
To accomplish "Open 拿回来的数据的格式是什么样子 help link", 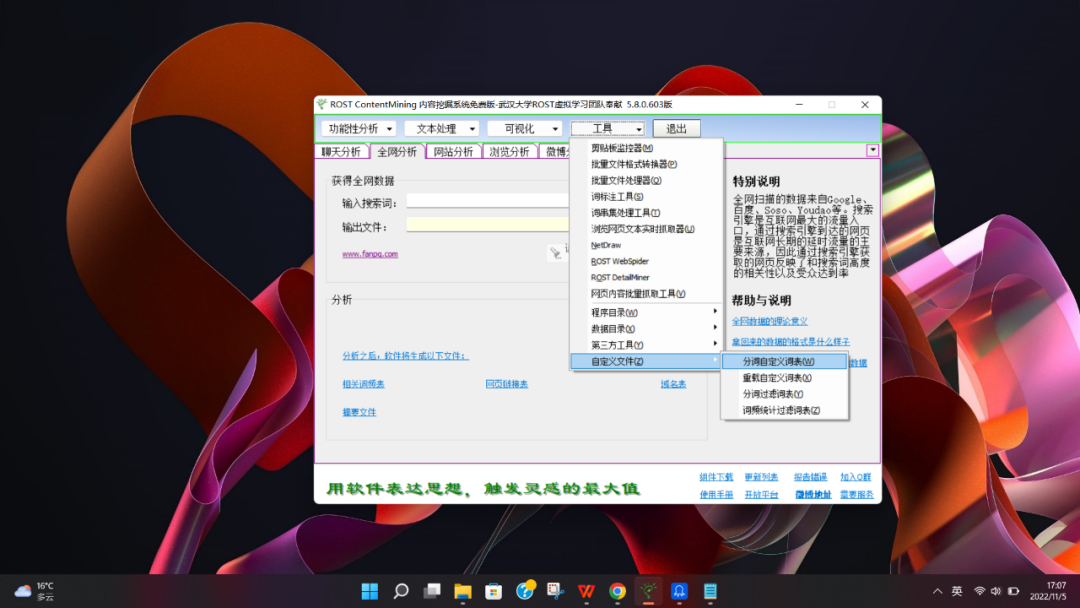I will tap(791, 342).
